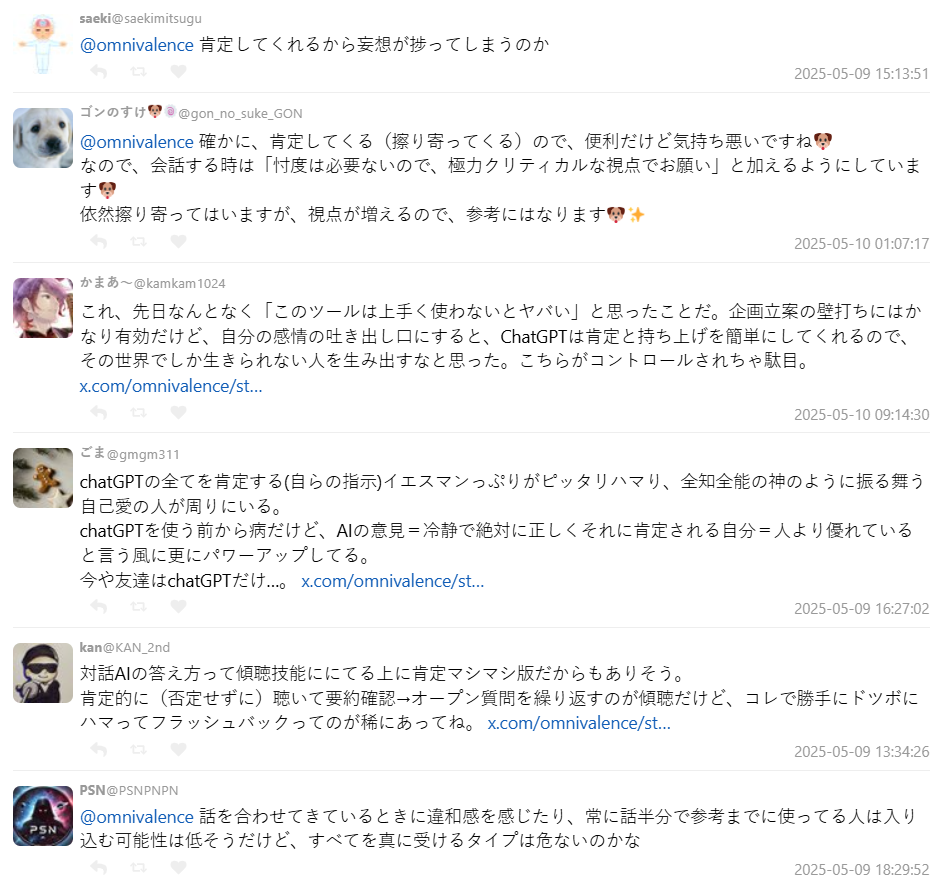Reply to saeki's tweet
Image resolution: width=942 pixels, height=893 pixels.
click(x=99, y=72)
